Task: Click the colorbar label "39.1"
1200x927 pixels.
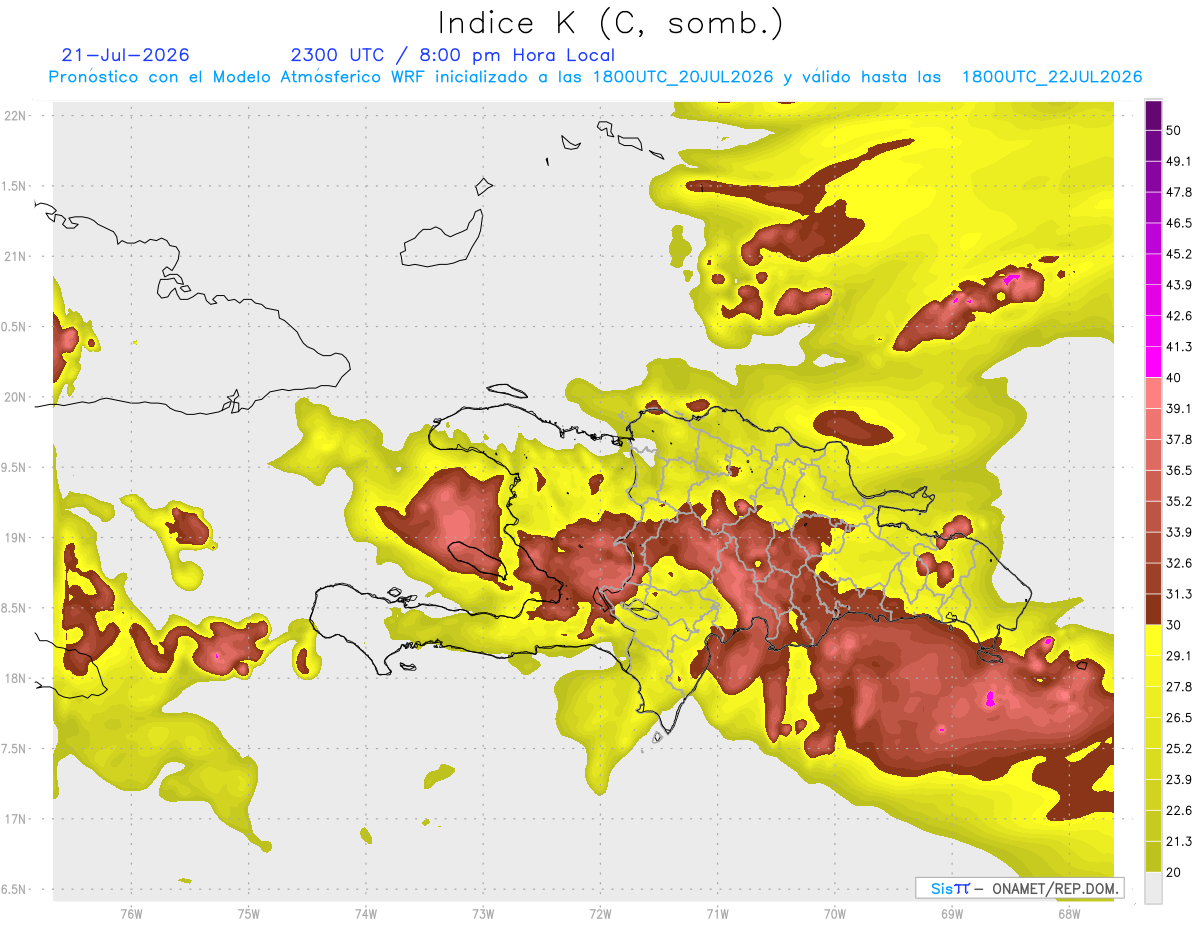Action: [x=1179, y=408]
